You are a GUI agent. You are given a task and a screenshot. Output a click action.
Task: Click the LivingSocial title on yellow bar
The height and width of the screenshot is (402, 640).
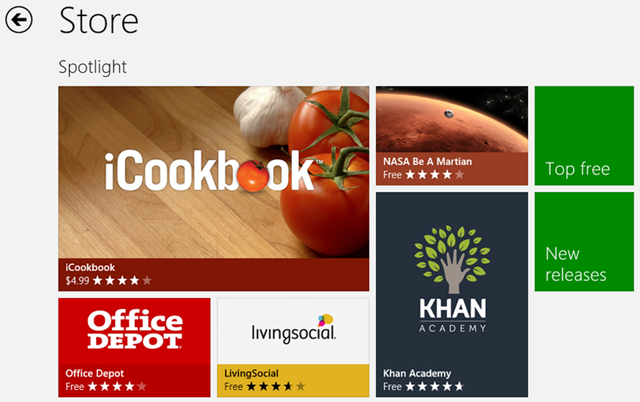tap(251, 373)
